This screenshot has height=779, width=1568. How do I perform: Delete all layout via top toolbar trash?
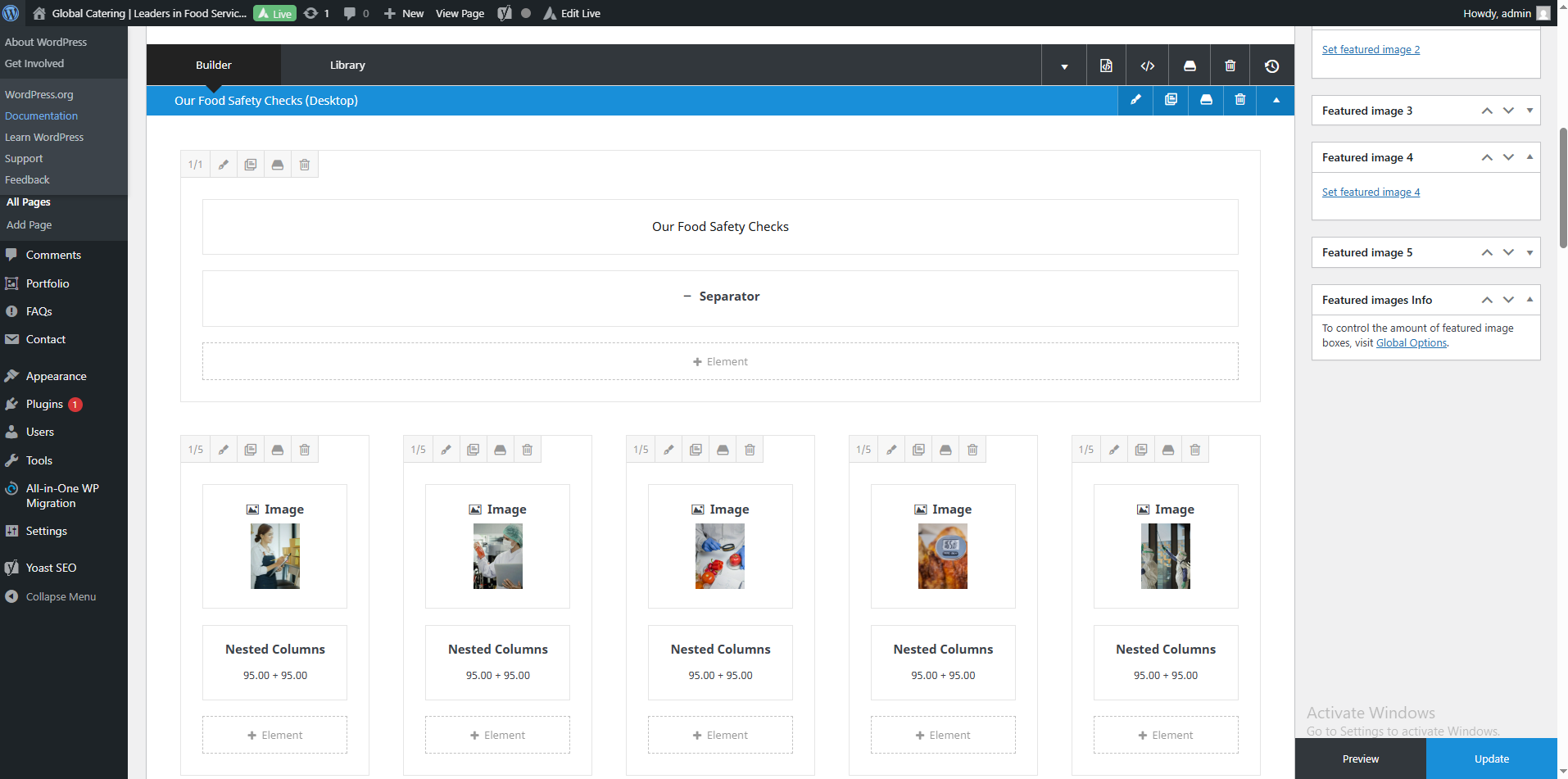click(x=1230, y=66)
